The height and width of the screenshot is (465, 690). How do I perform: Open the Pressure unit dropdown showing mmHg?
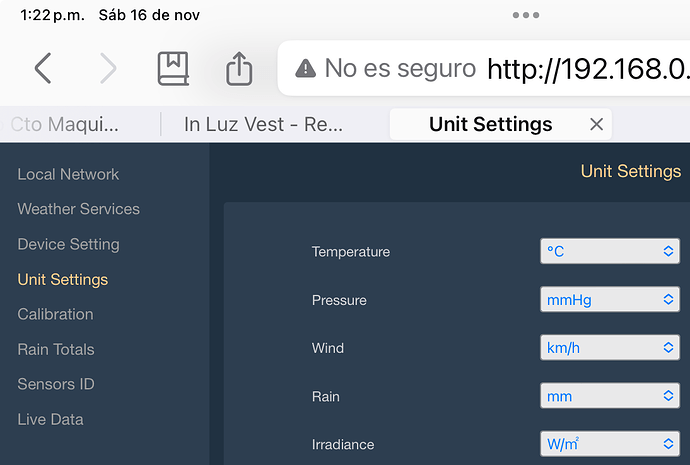(610, 300)
